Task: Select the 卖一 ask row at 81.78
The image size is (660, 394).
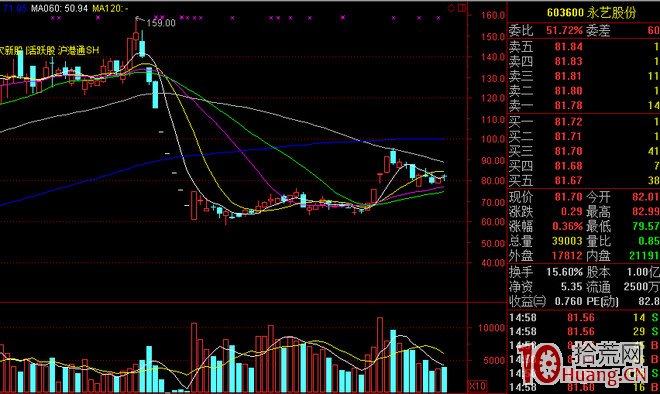Action: pyautogui.click(x=584, y=105)
